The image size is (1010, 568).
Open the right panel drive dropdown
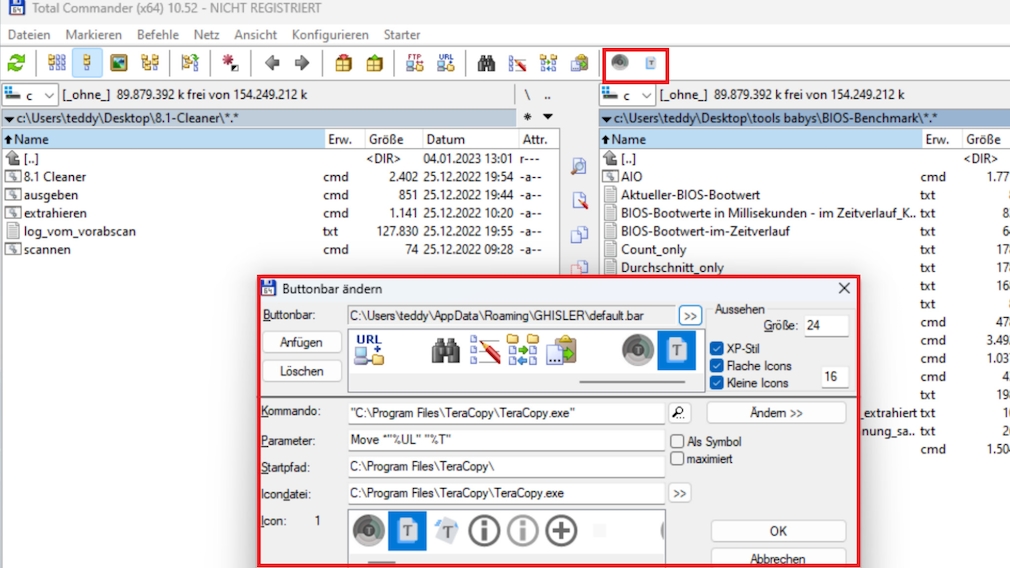point(628,95)
